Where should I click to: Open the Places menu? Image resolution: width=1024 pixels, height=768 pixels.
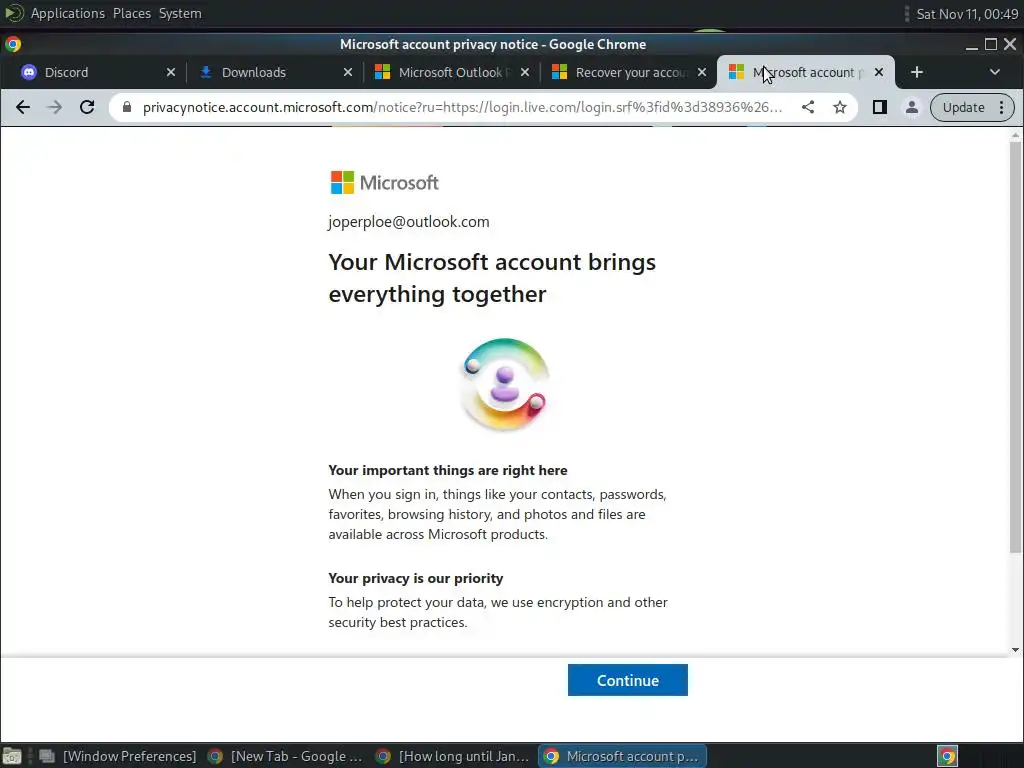(x=131, y=13)
